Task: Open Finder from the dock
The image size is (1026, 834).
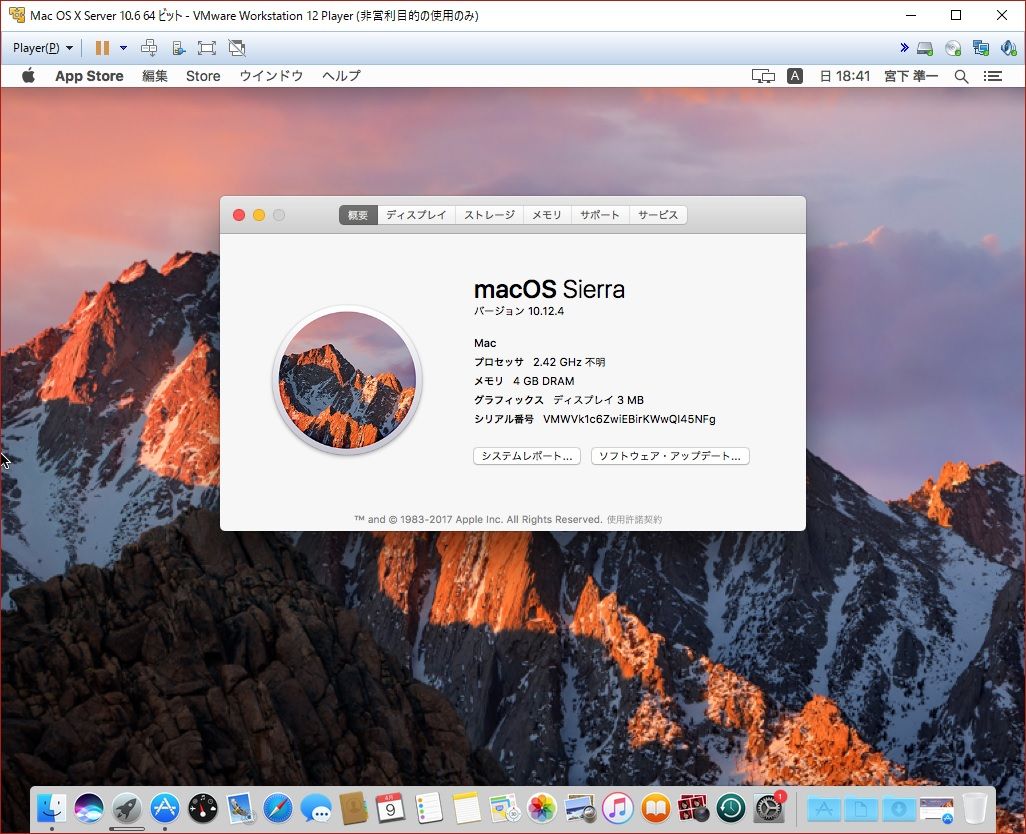Action: pos(51,808)
